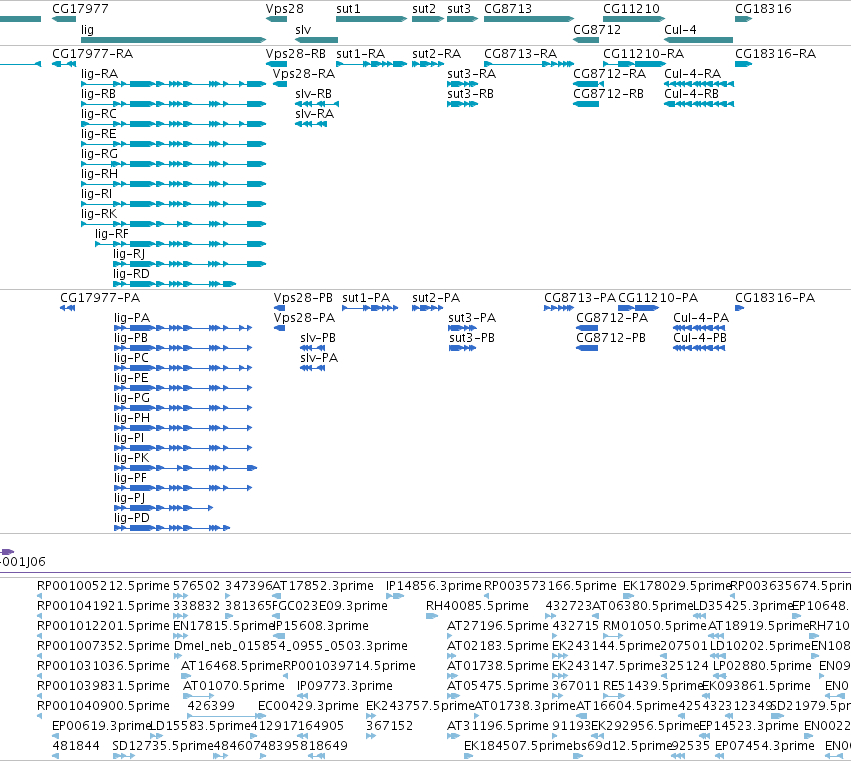Click the CG8713-RA transcript label
The image size is (851, 761).
(520, 54)
